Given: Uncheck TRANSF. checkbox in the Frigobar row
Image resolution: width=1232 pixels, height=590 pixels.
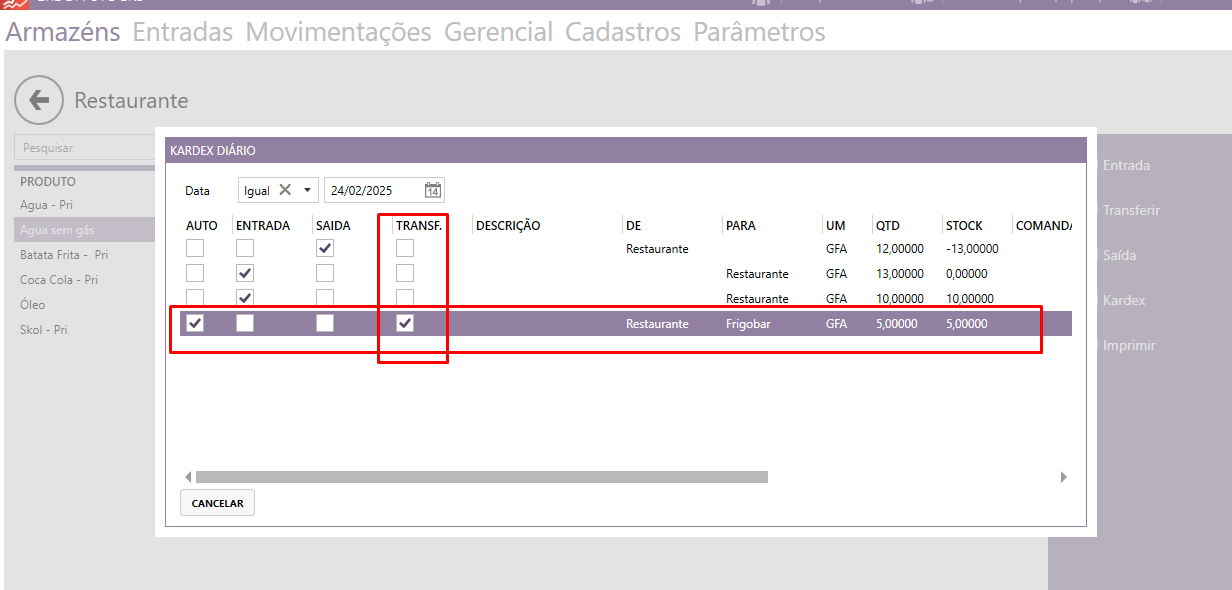Looking at the screenshot, I should pos(405,323).
